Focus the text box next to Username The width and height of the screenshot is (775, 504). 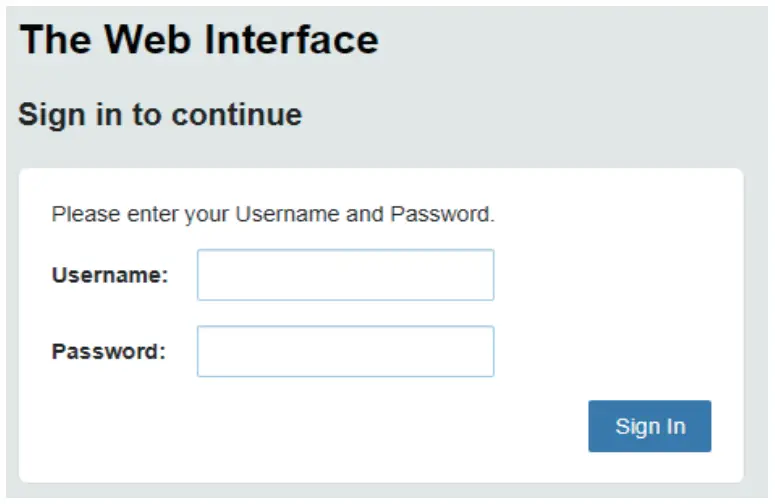(x=345, y=275)
